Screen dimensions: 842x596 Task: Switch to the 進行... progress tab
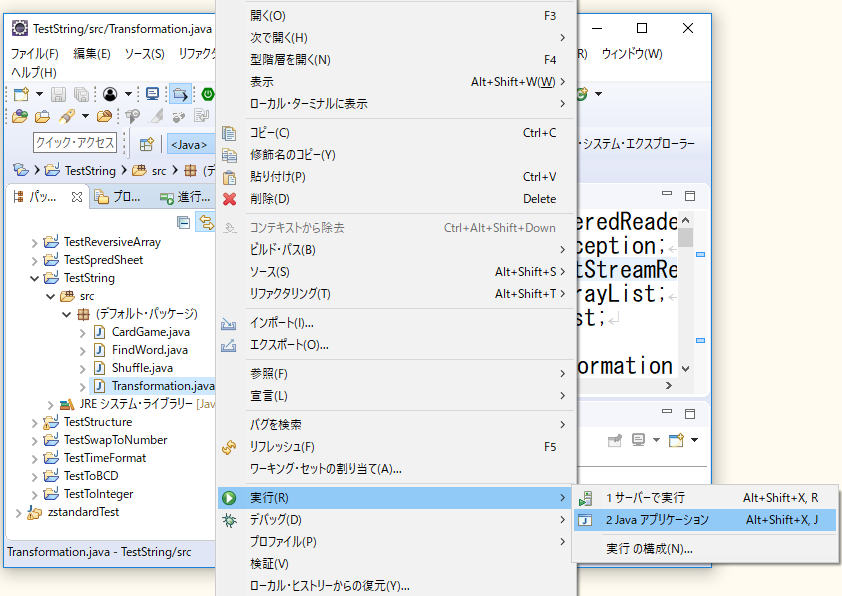click(186, 197)
